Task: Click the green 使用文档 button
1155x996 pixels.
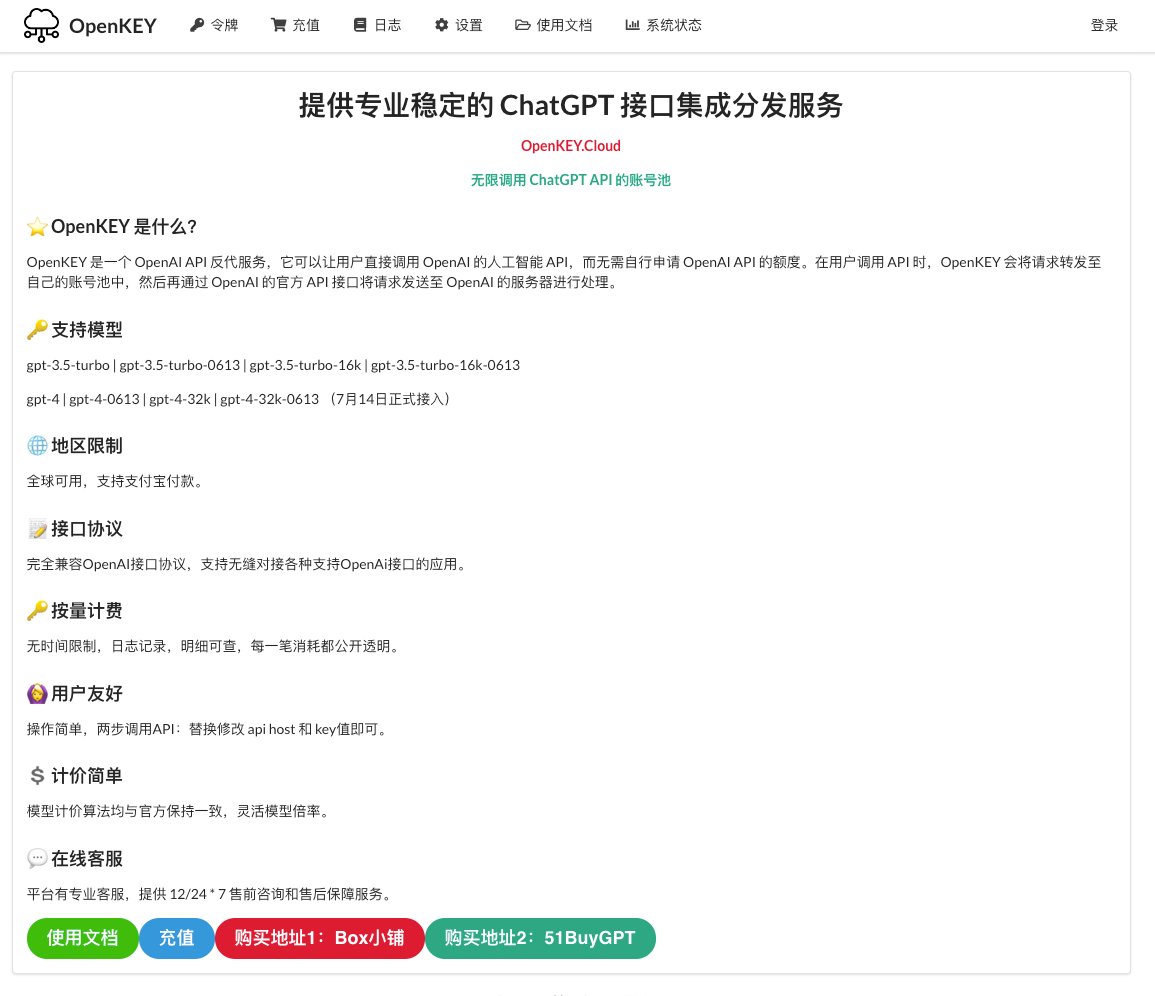Action: [82, 938]
